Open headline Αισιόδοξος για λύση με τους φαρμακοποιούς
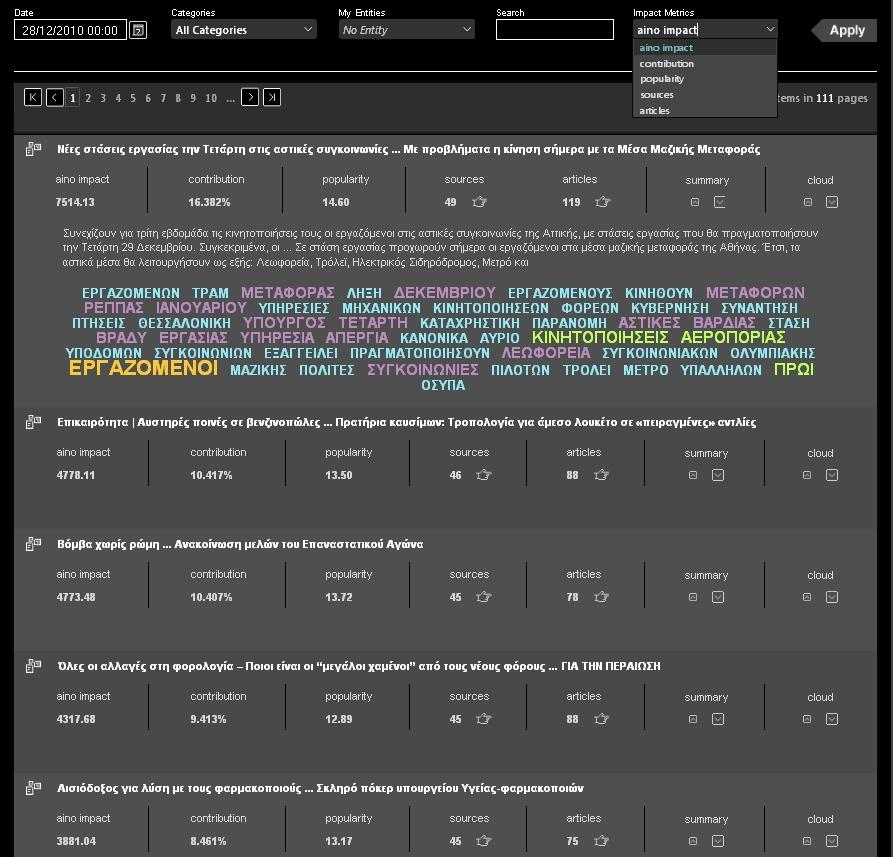The height and width of the screenshot is (857, 893). [x=320, y=788]
